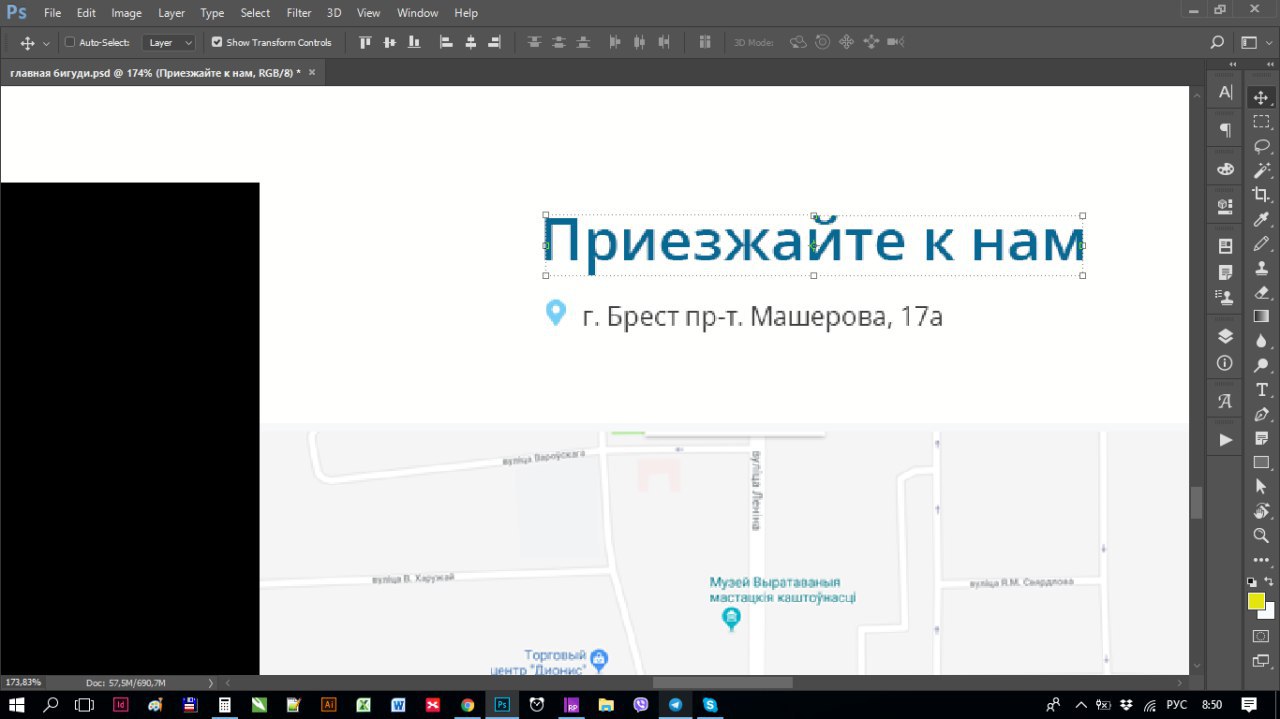Open the Image menu
The height and width of the screenshot is (719, 1280).
pos(126,13)
